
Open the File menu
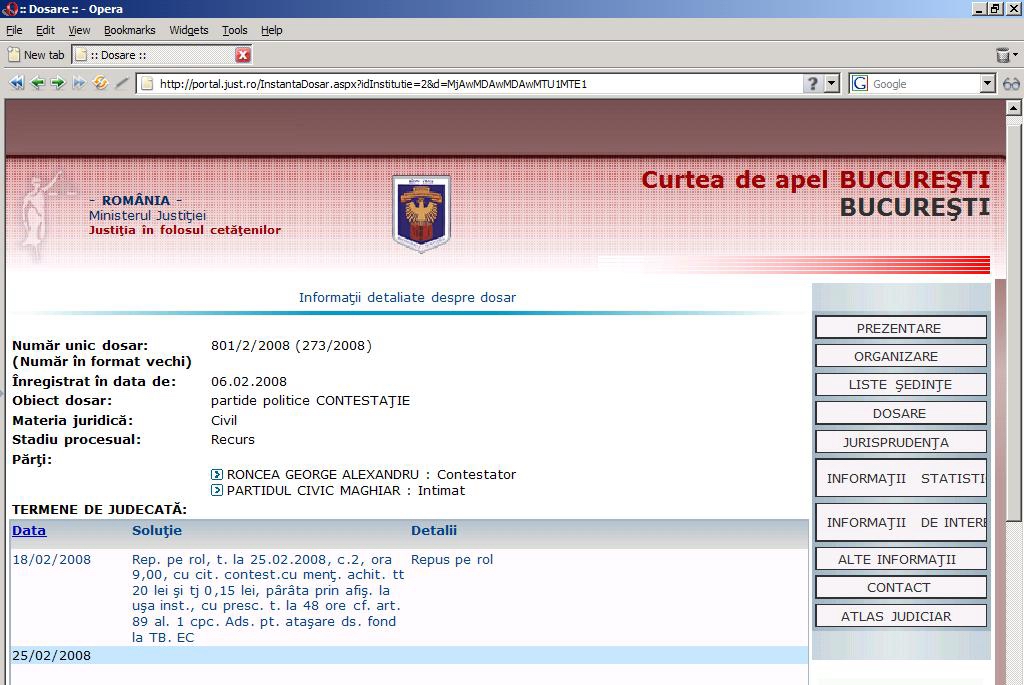14,30
